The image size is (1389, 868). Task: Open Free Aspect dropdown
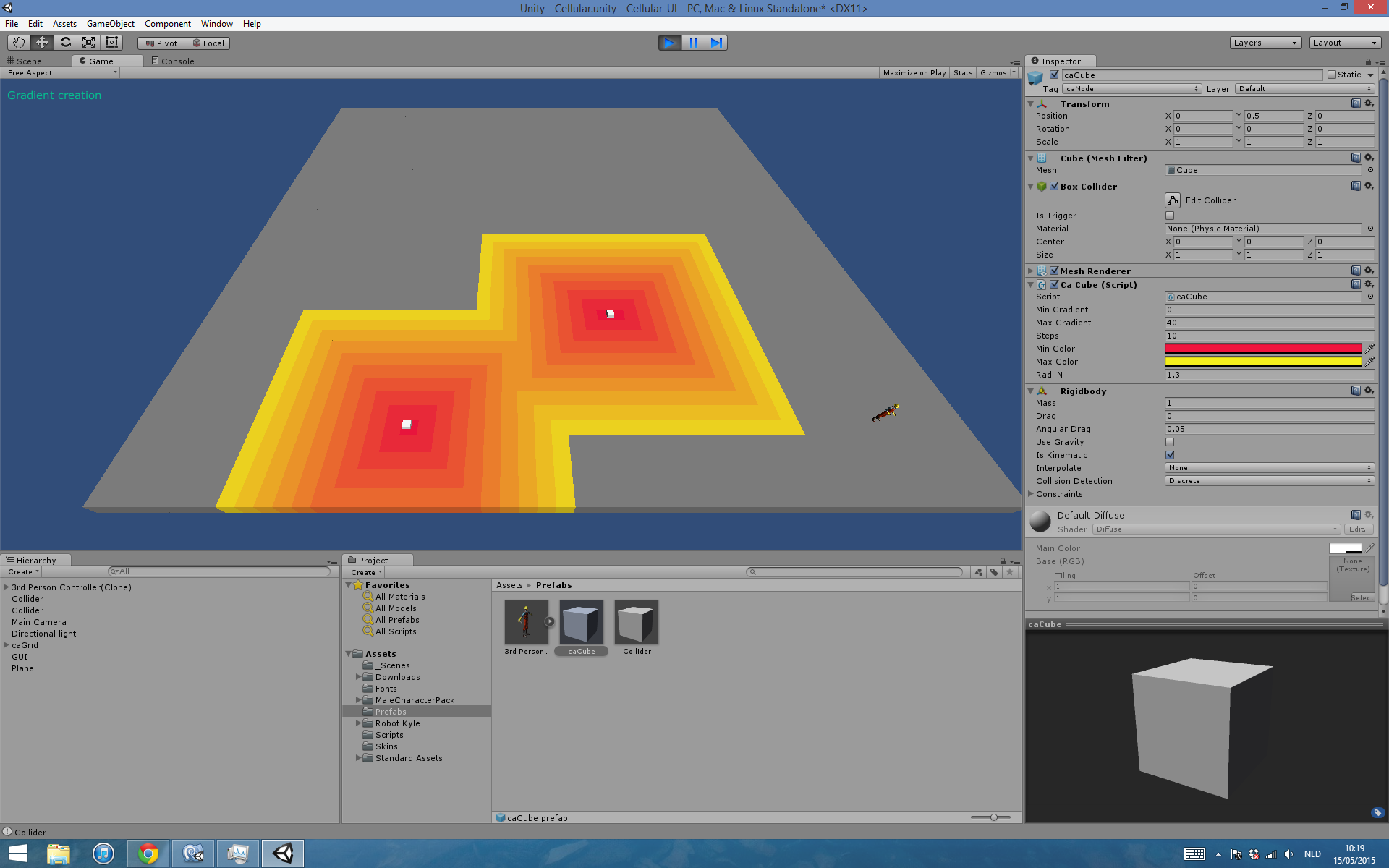[61, 73]
